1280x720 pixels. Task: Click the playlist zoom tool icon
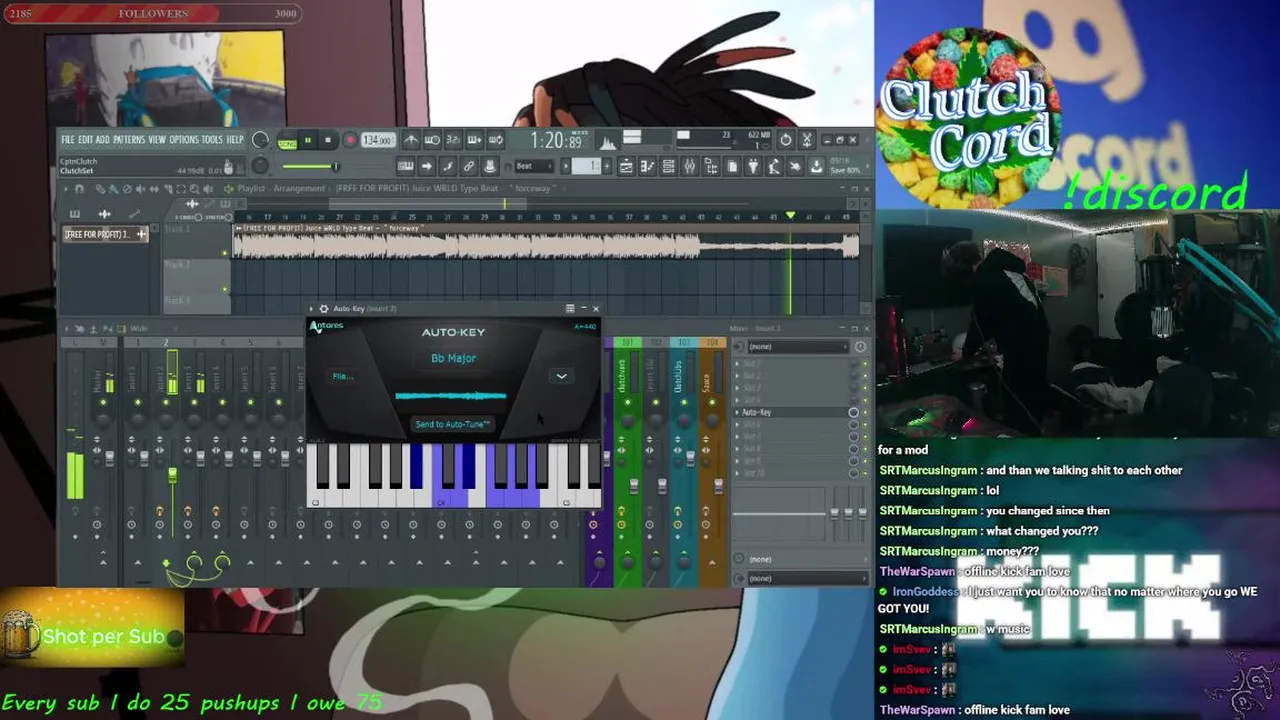pyautogui.click(x=193, y=189)
